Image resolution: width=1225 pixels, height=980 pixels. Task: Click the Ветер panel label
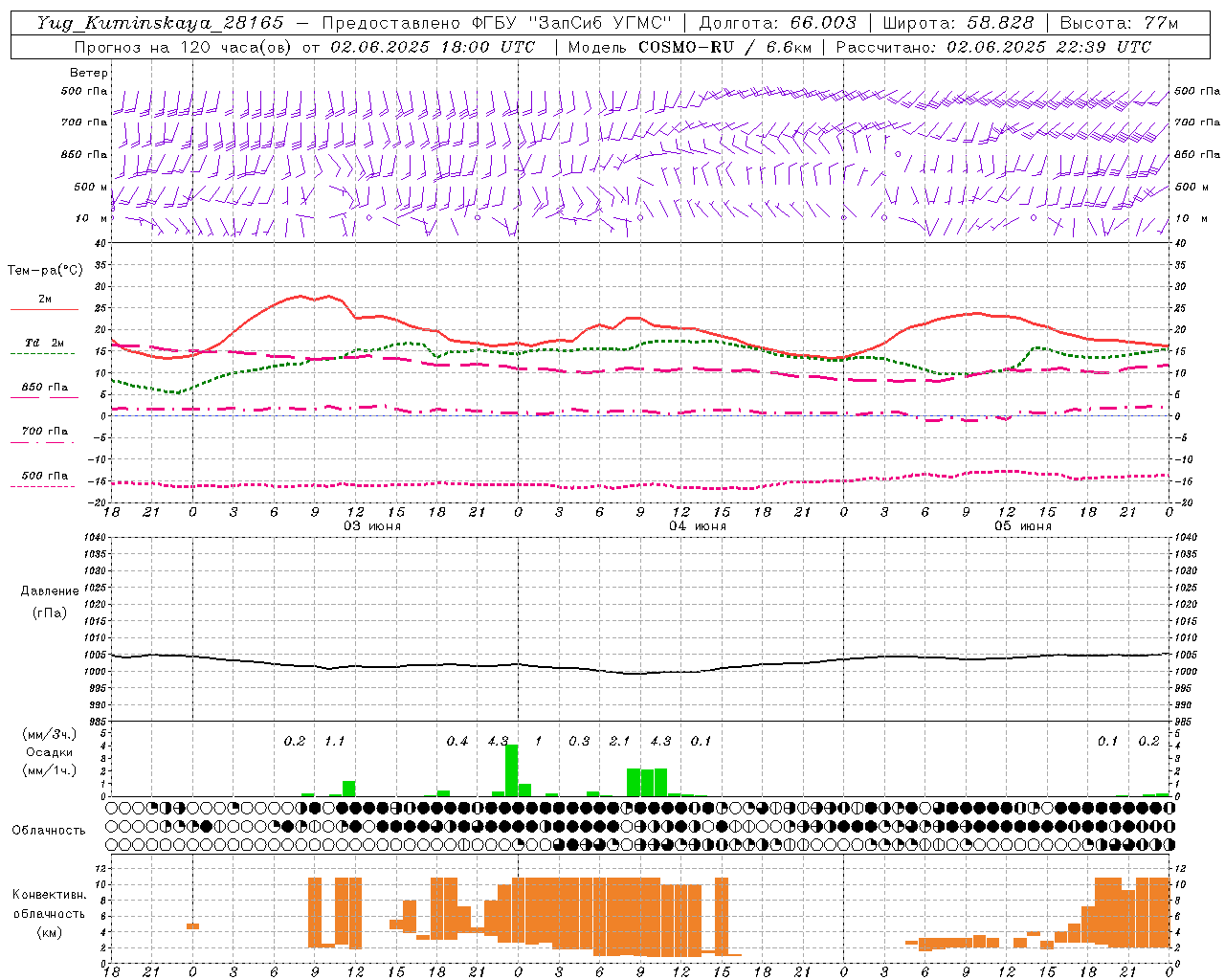tap(89, 73)
